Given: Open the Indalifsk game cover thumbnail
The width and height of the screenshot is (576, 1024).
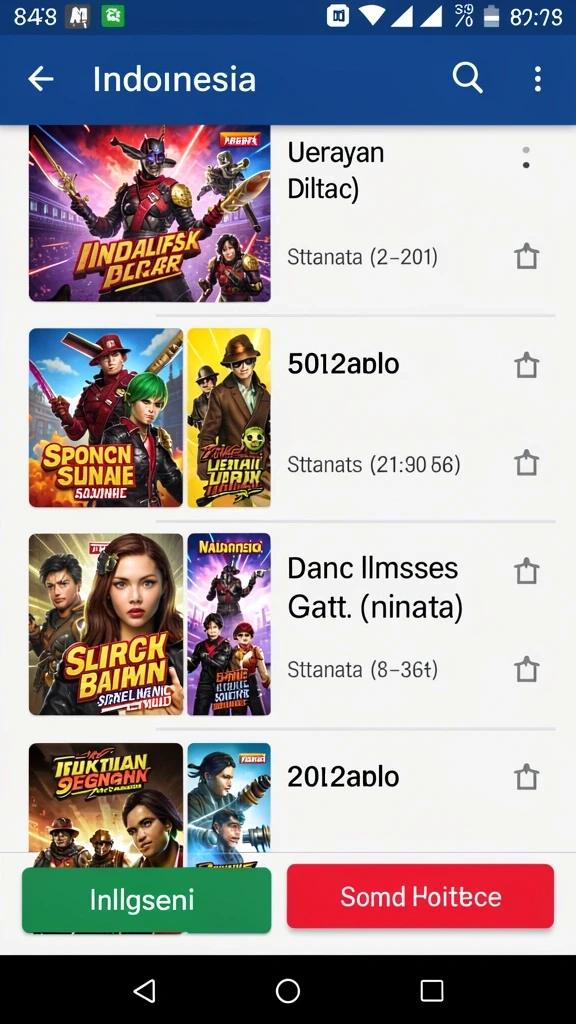Looking at the screenshot, I should click(150, 213).
